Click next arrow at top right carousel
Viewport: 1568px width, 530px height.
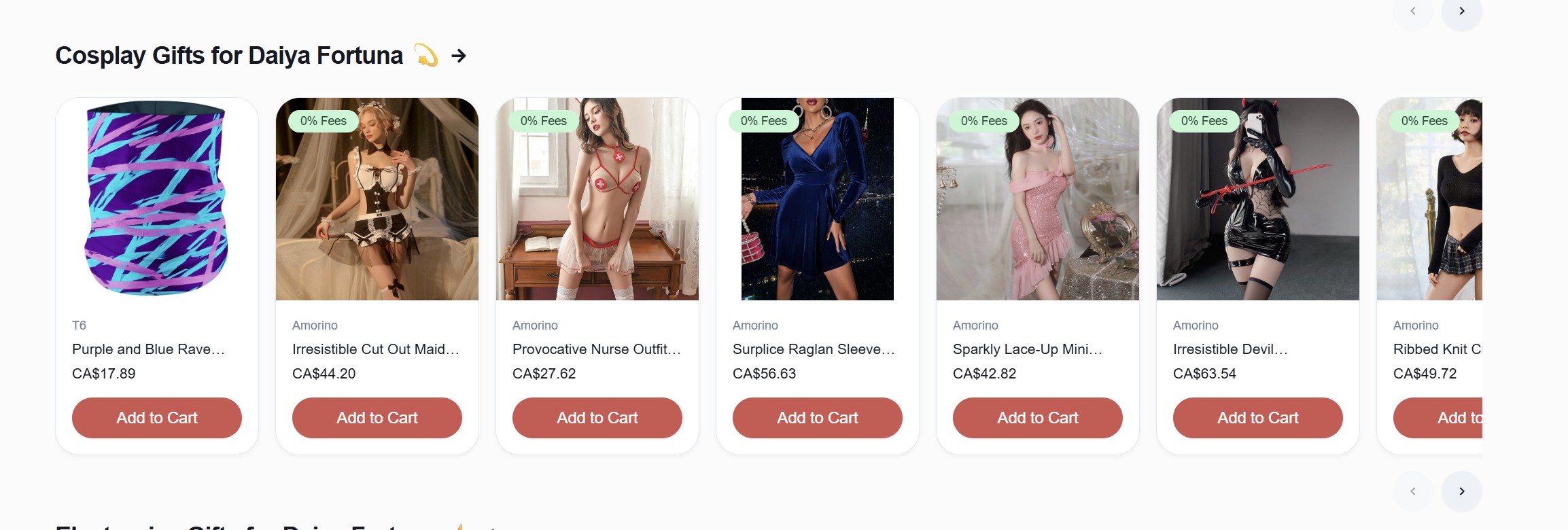[1461, 12]
